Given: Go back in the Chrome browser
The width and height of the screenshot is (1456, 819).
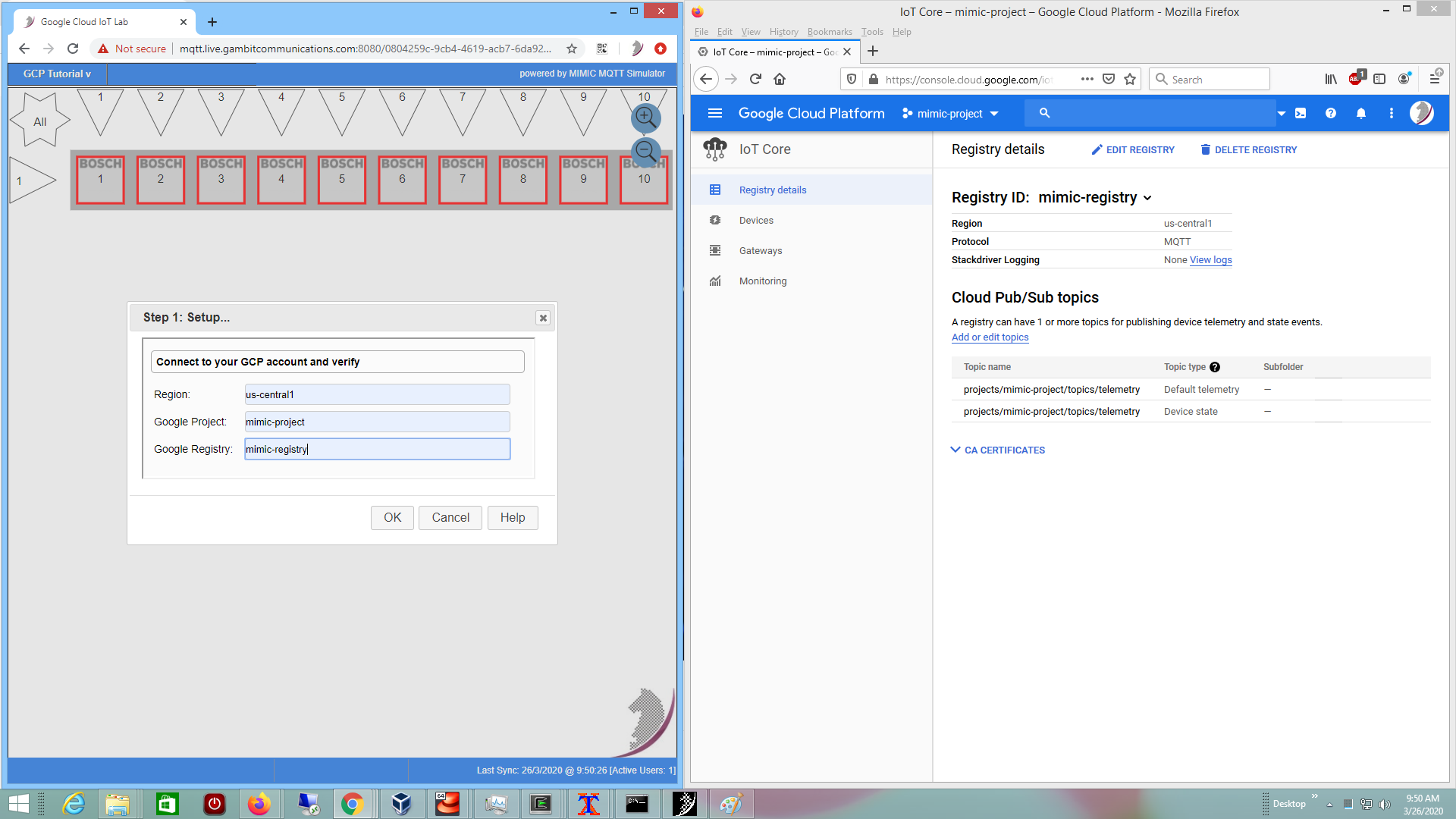Looking at the screenshot, I should pyautogui.click(x=24, y=49).
